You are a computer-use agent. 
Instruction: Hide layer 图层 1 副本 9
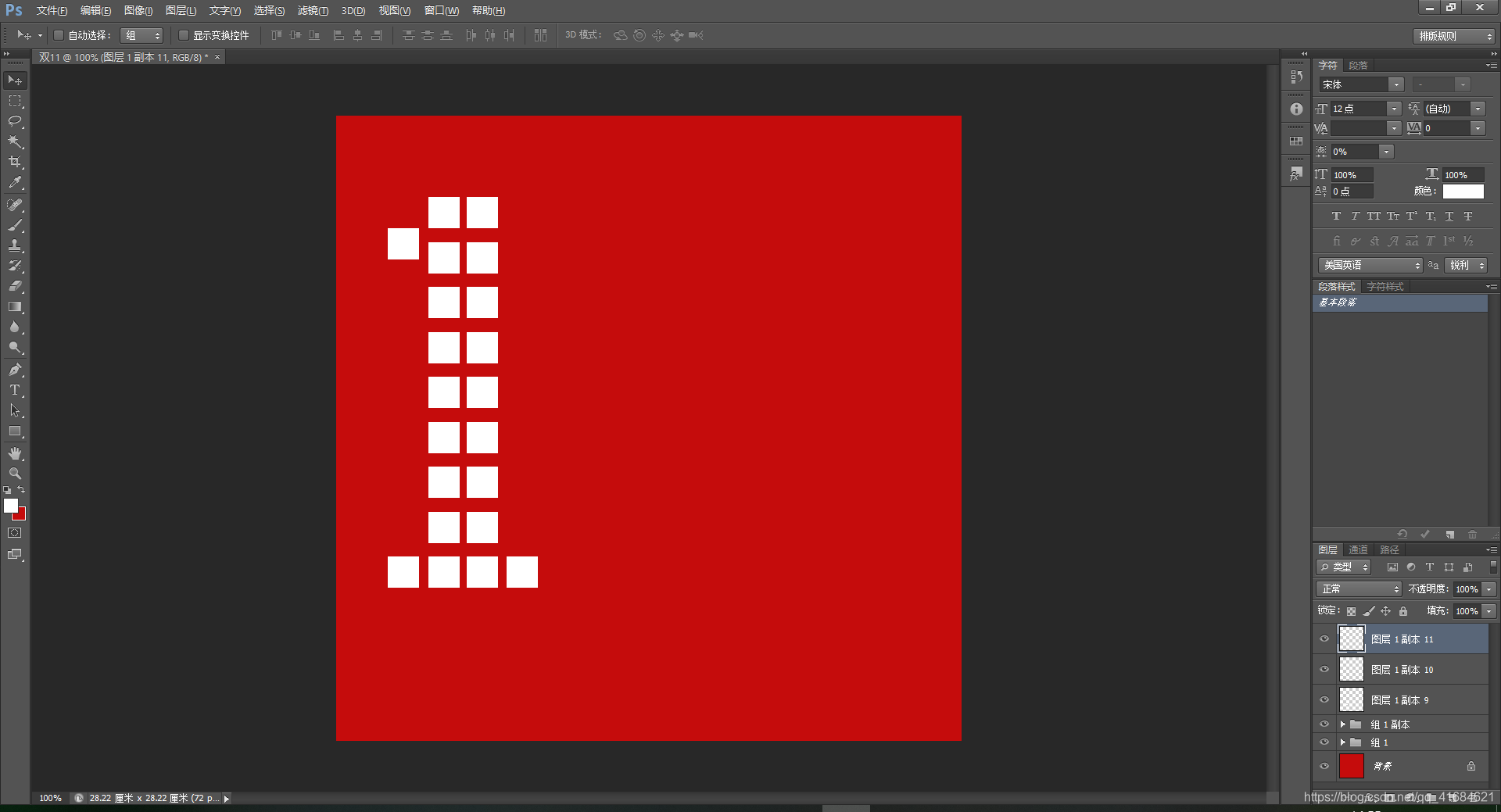tap(1324, 699)
